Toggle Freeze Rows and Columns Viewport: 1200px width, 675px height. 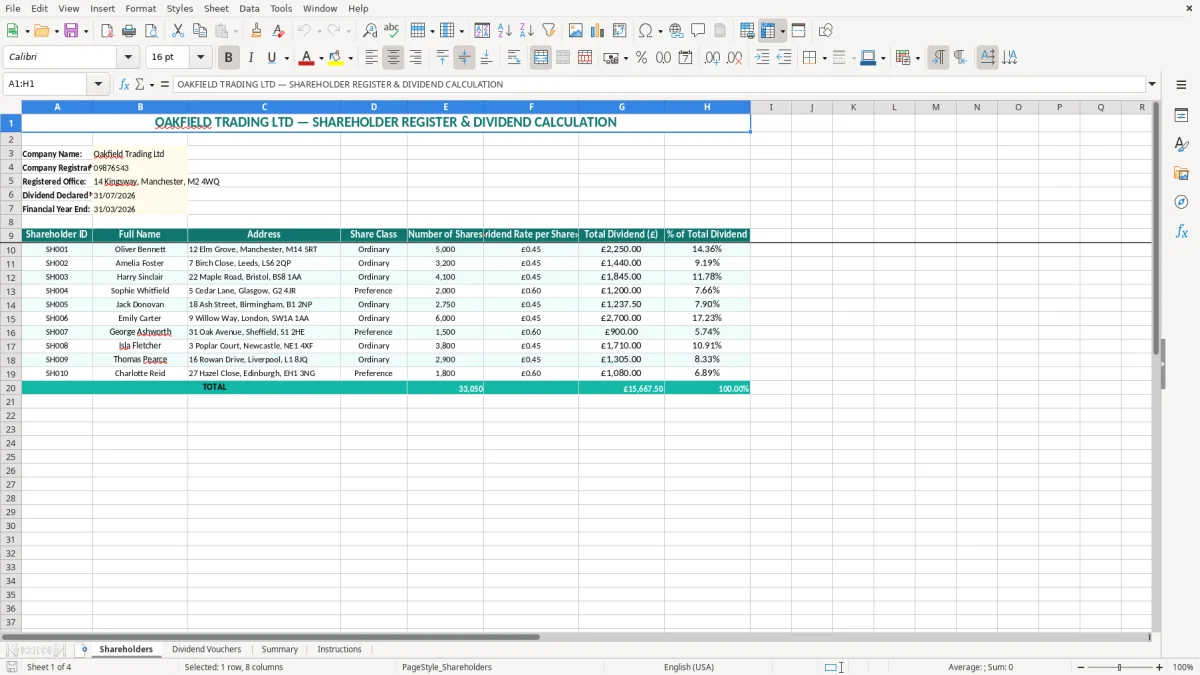[768, 31]
